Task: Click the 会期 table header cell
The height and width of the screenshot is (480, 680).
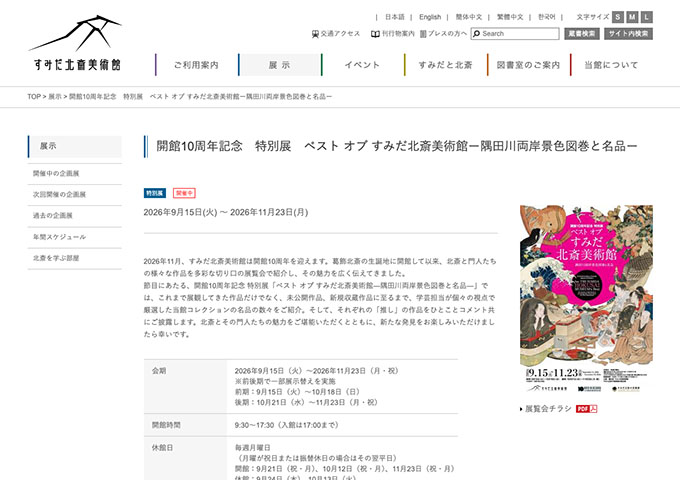Action: point(185,386)
